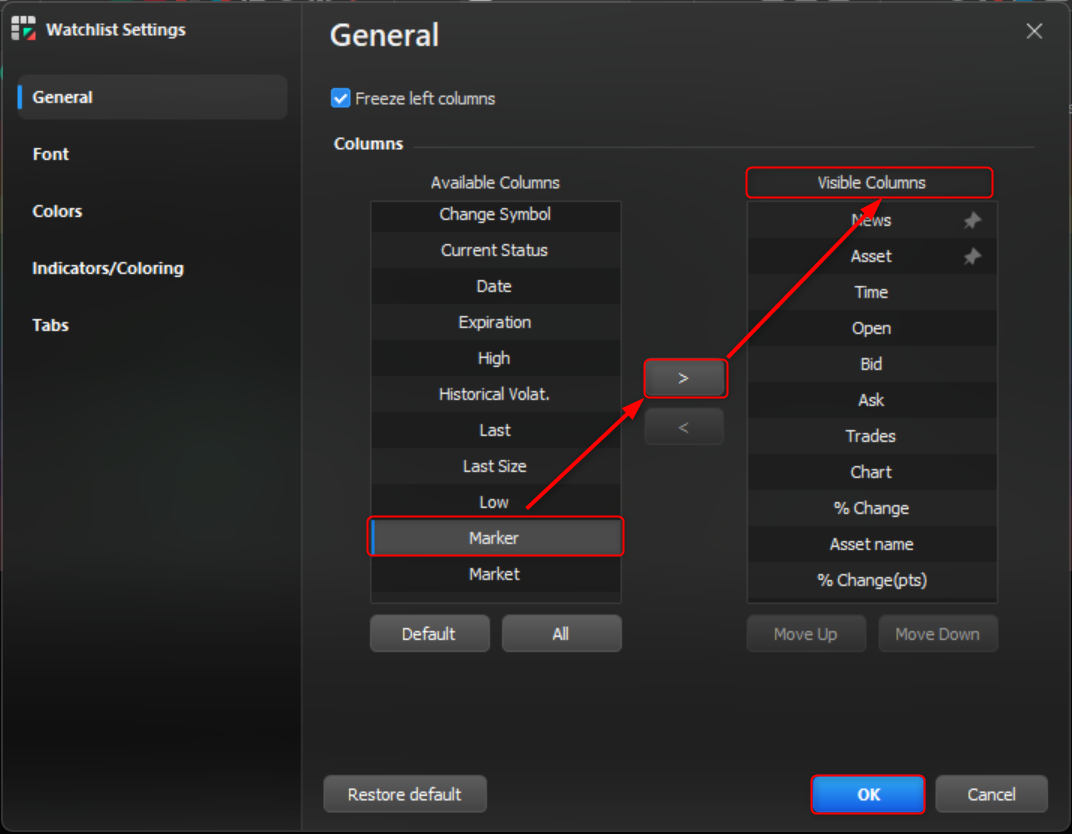Open the General settings section
The image size is (1072, 834).
152,97
